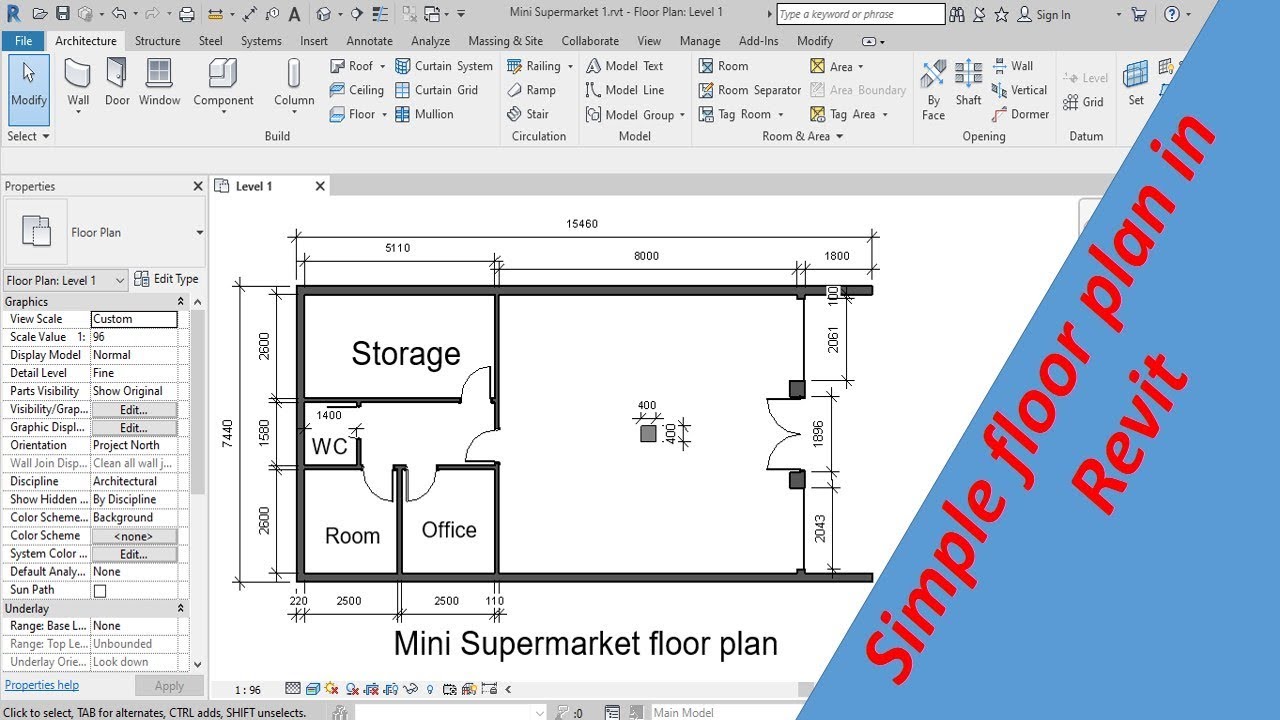Viewport: 1280px width, 720px height.
Task: Click the keyword search field
Action: click(x=860, y=14)
